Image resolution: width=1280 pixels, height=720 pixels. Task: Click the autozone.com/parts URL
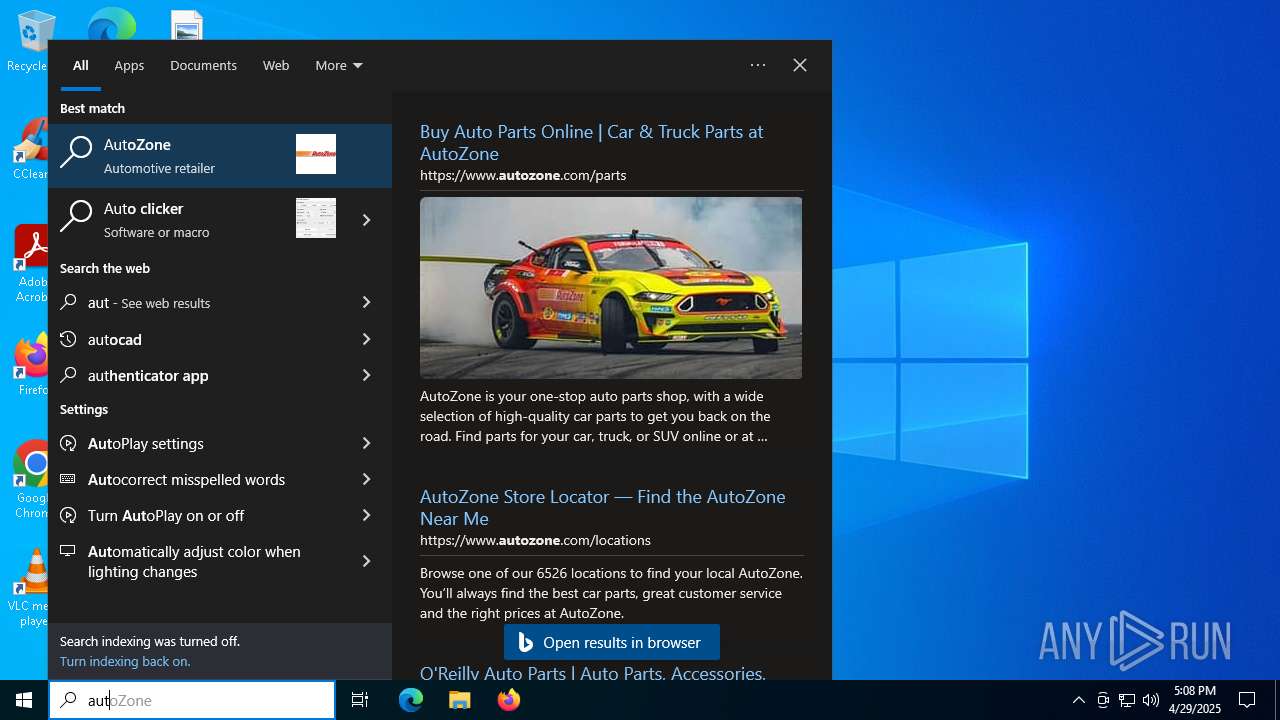523,175
